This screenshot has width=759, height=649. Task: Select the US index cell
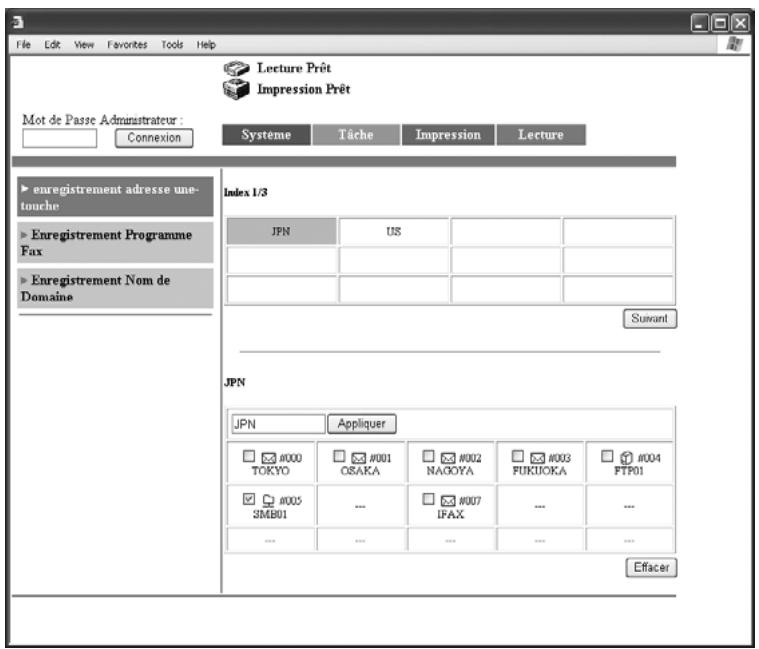point(394,231)
